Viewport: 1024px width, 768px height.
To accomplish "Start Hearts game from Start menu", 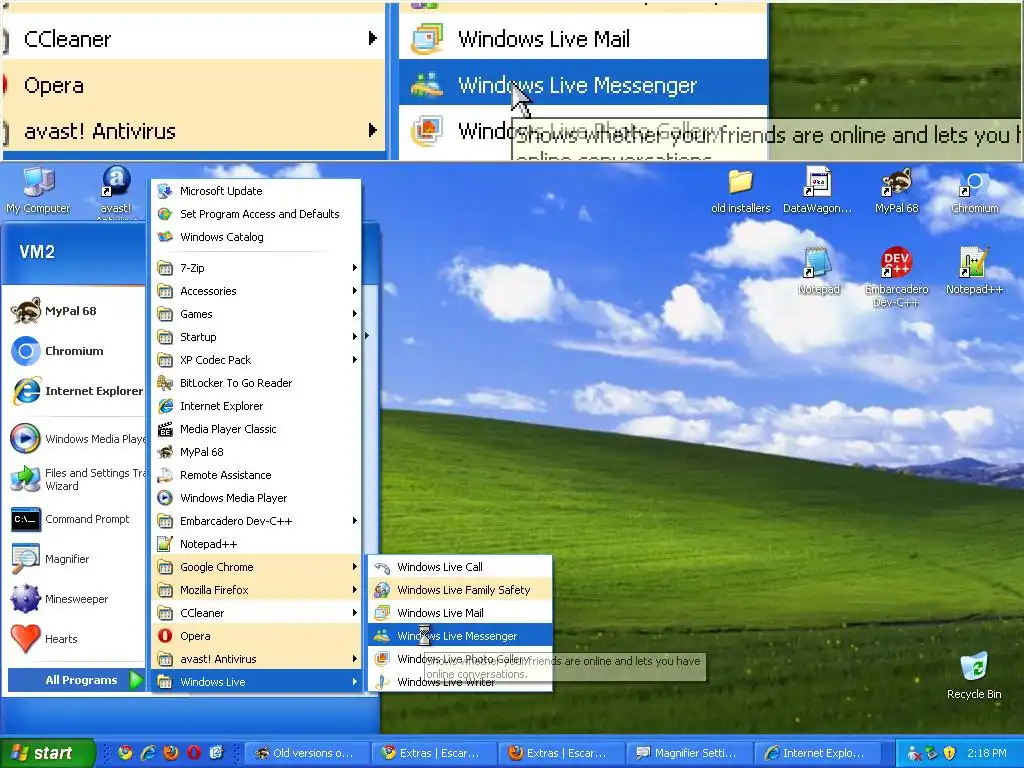I will pos(73,639).
